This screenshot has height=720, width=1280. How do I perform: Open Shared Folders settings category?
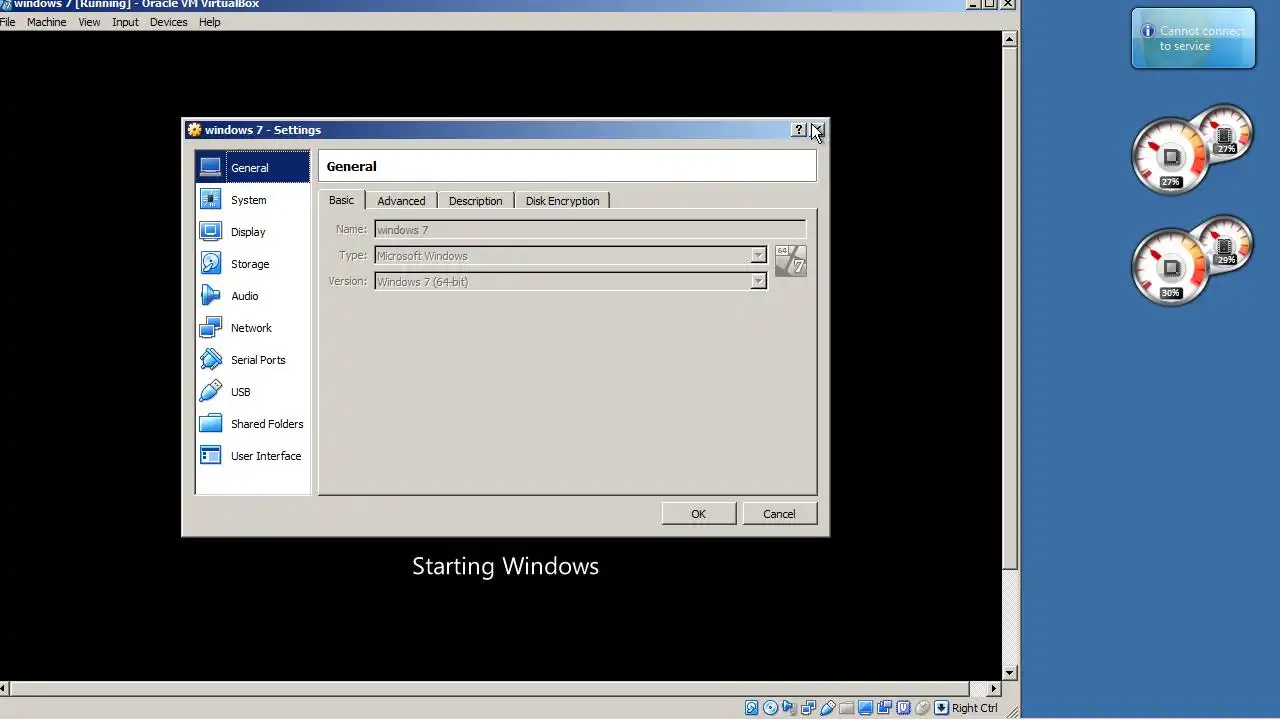(252, 423)
